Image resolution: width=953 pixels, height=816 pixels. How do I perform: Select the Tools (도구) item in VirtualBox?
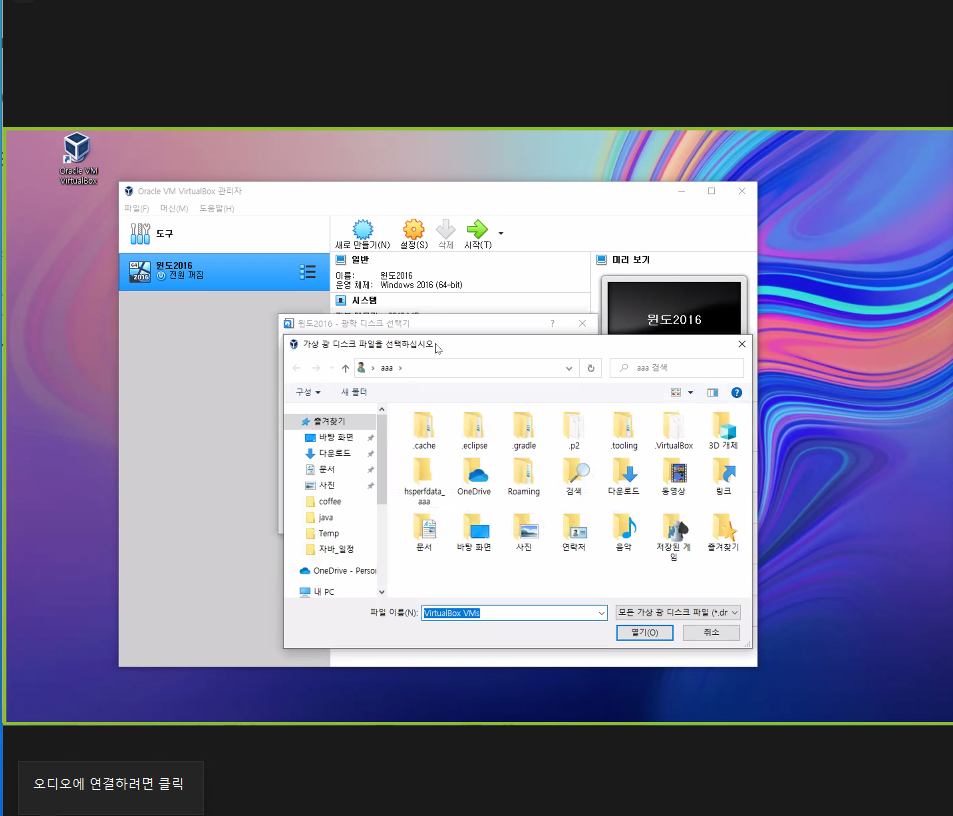(x=224, y=233)
